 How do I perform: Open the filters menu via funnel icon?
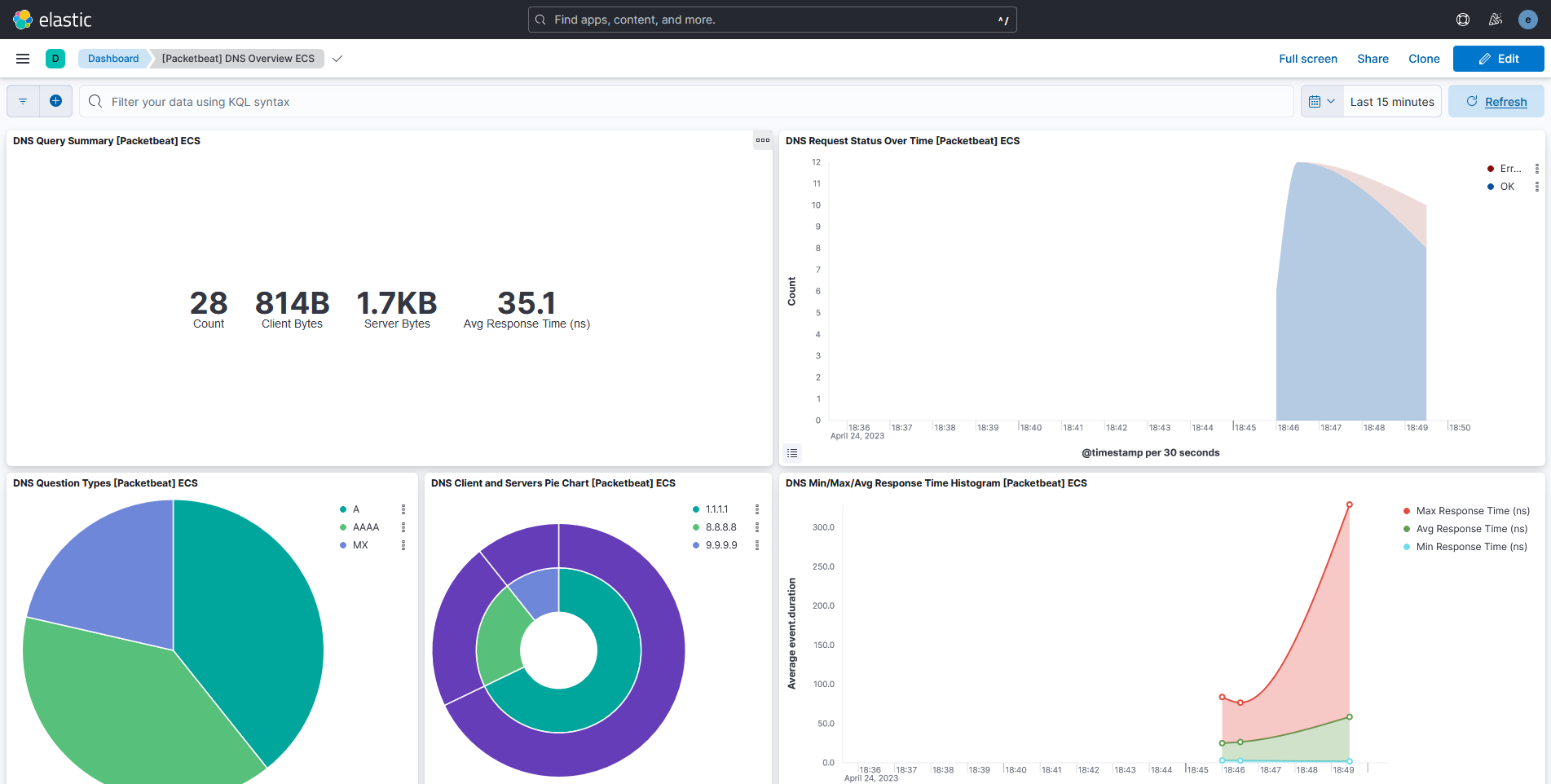pyautogui.click(x=22, y=100)
